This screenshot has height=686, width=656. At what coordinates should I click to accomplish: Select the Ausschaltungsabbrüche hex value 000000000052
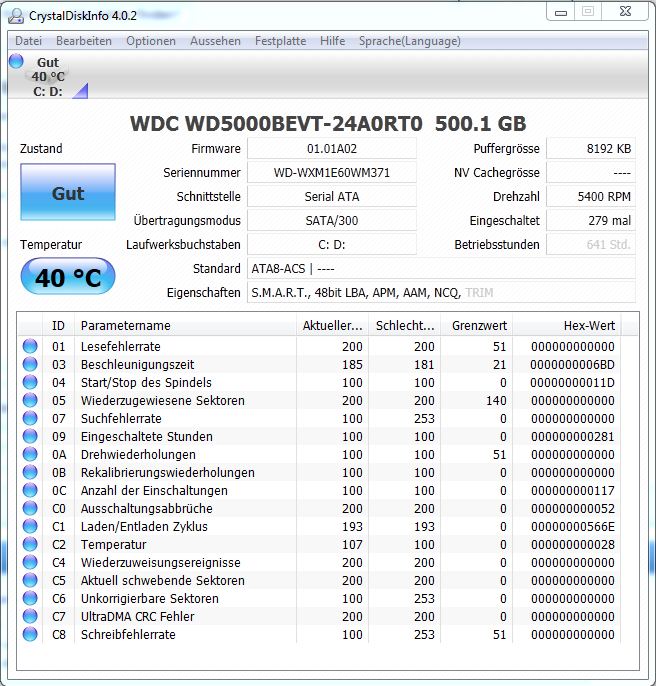[572, 508]
